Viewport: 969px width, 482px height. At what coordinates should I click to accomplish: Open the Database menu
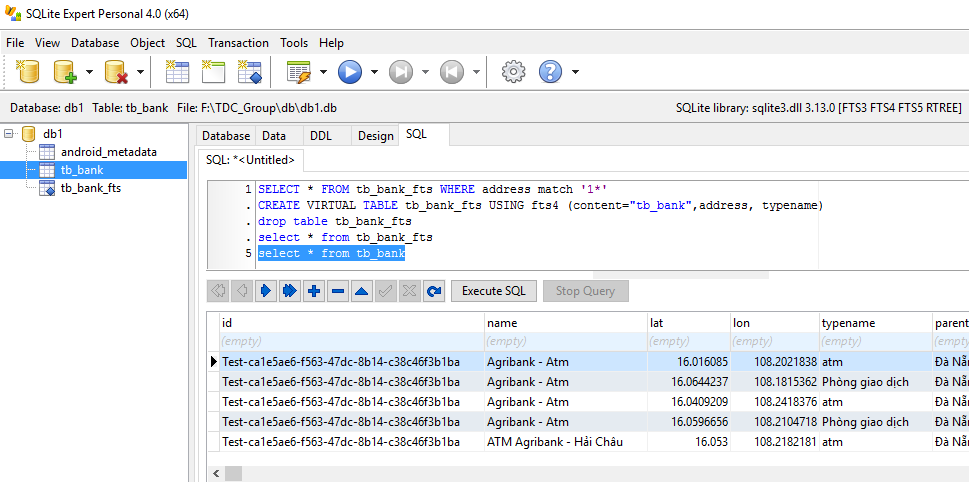[95, 43]
